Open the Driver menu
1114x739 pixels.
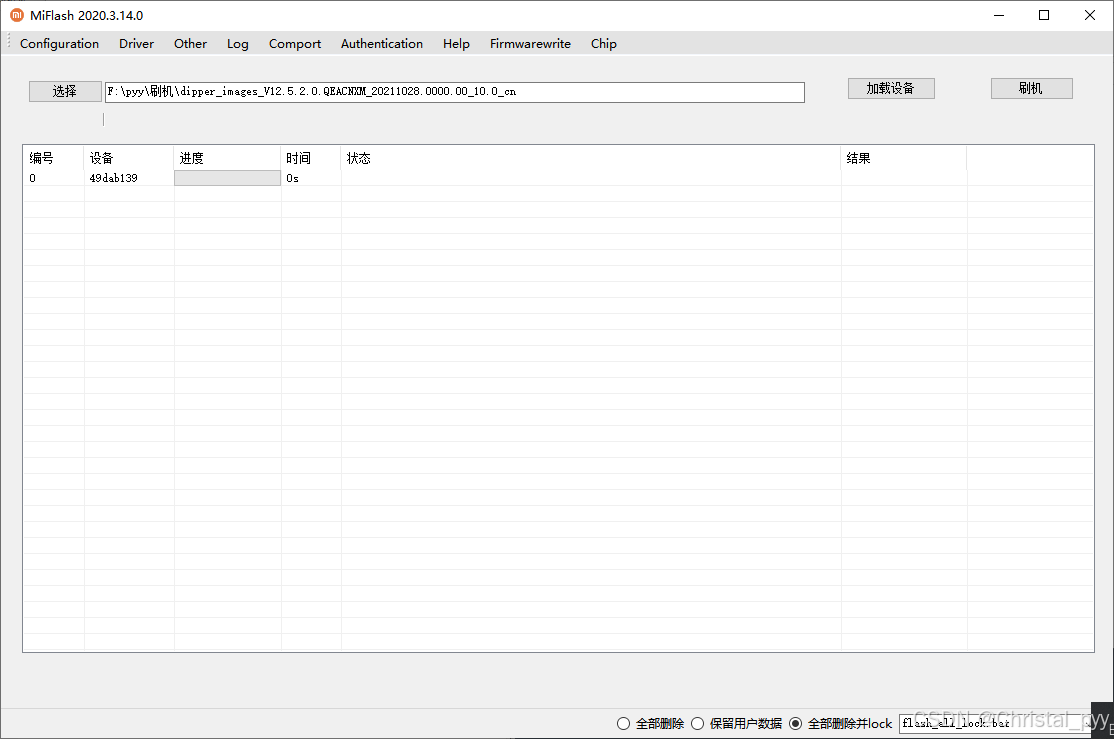click(136, 43)
